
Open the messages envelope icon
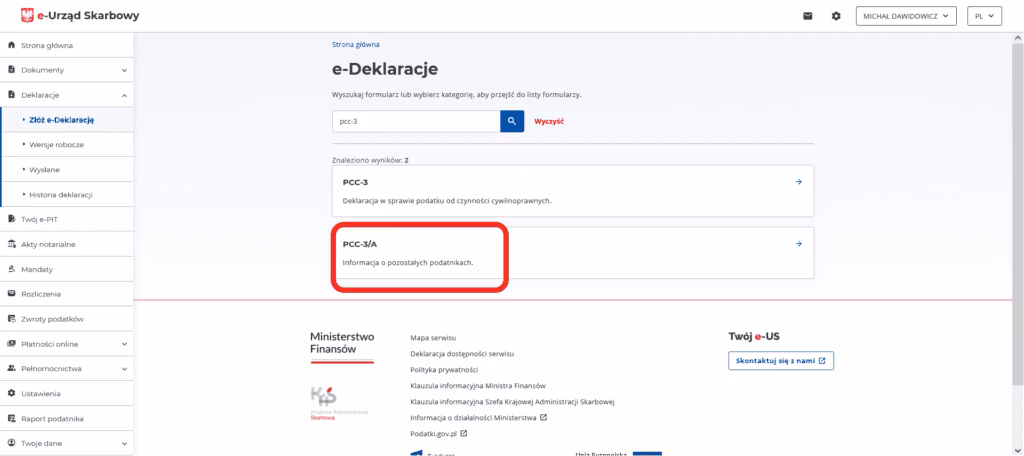tap(808, 16)
